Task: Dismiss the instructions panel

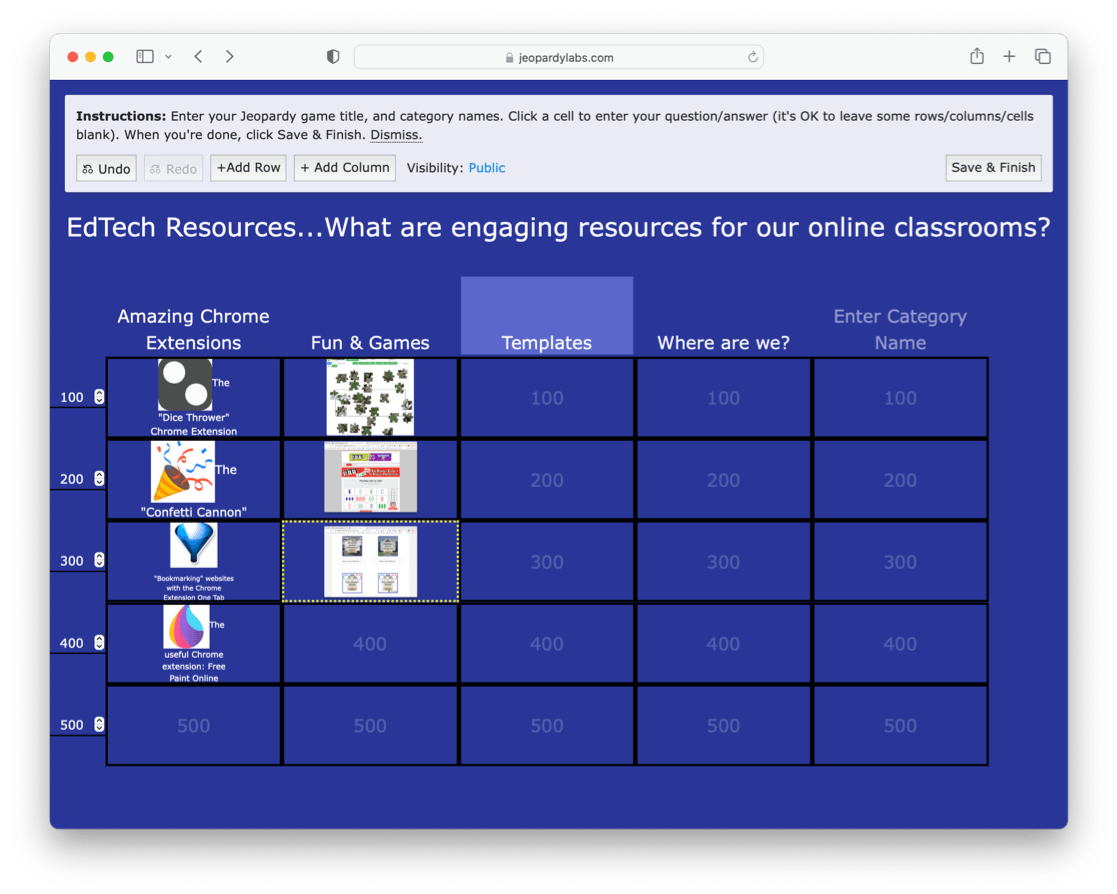Action: 396,135
